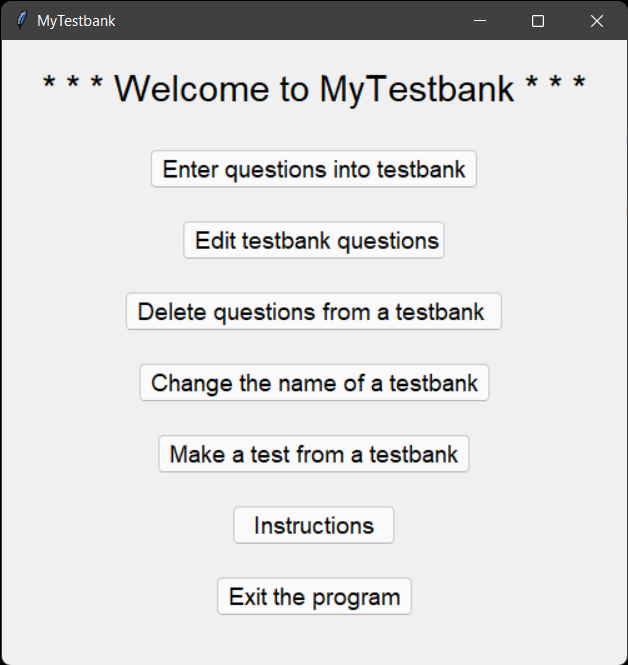Open the Instructions screen
Viewport: 628px width, 665px height.
pos(313,525)
